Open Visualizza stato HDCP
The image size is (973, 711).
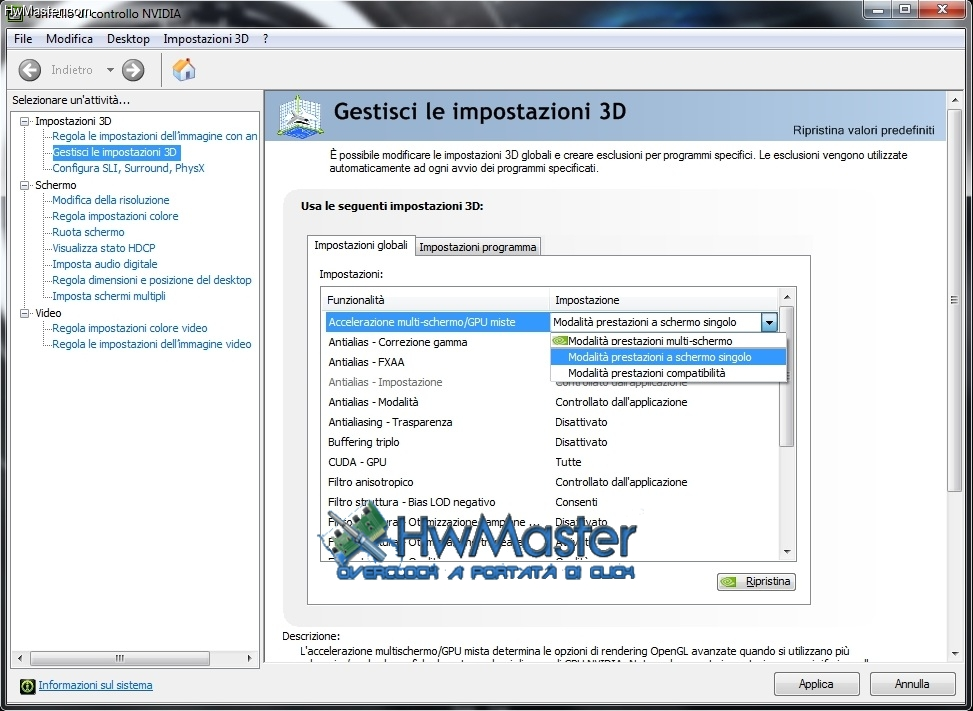tap(104, 248)
